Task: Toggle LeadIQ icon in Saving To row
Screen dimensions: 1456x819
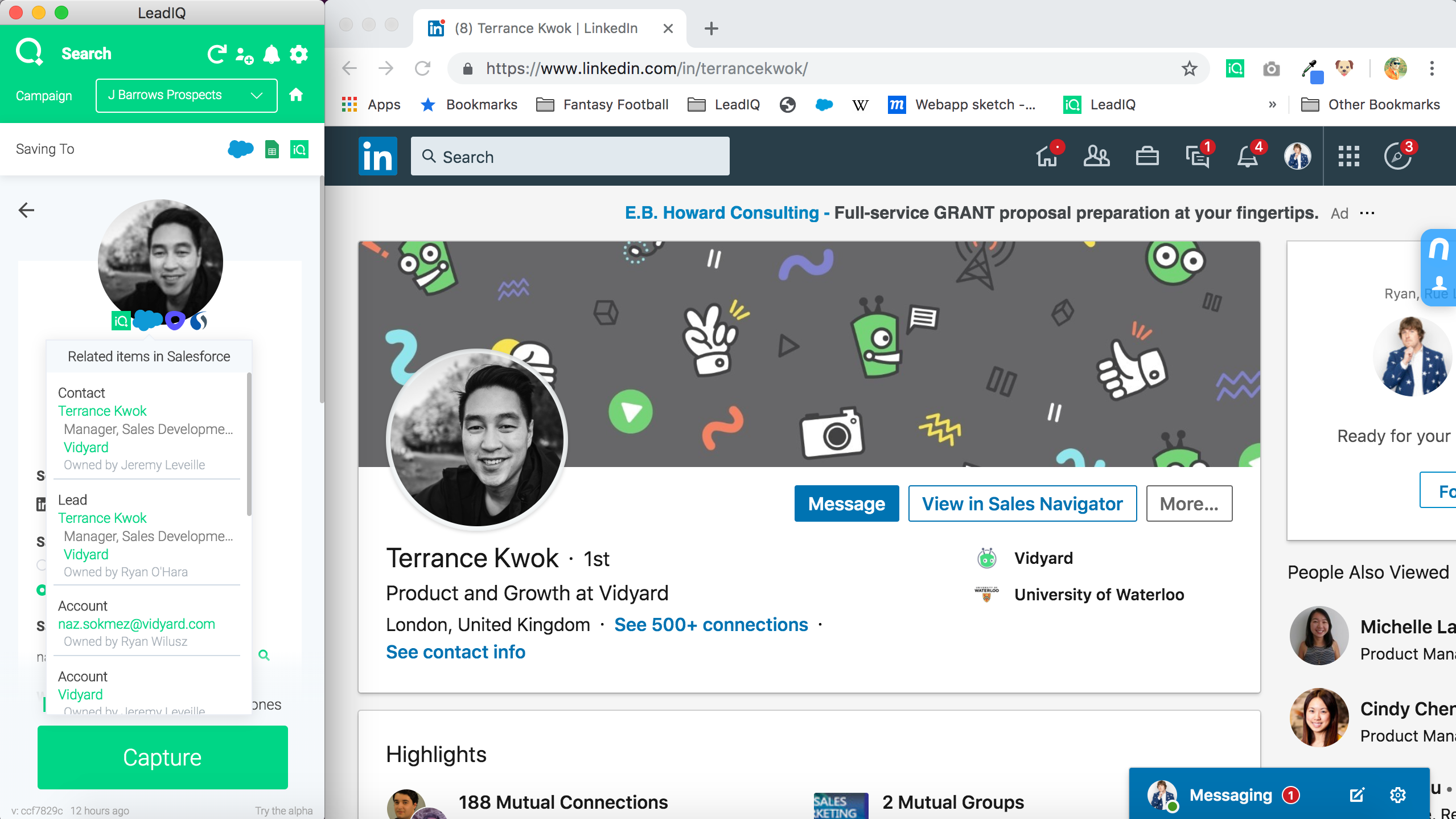Action: (299, 149)
